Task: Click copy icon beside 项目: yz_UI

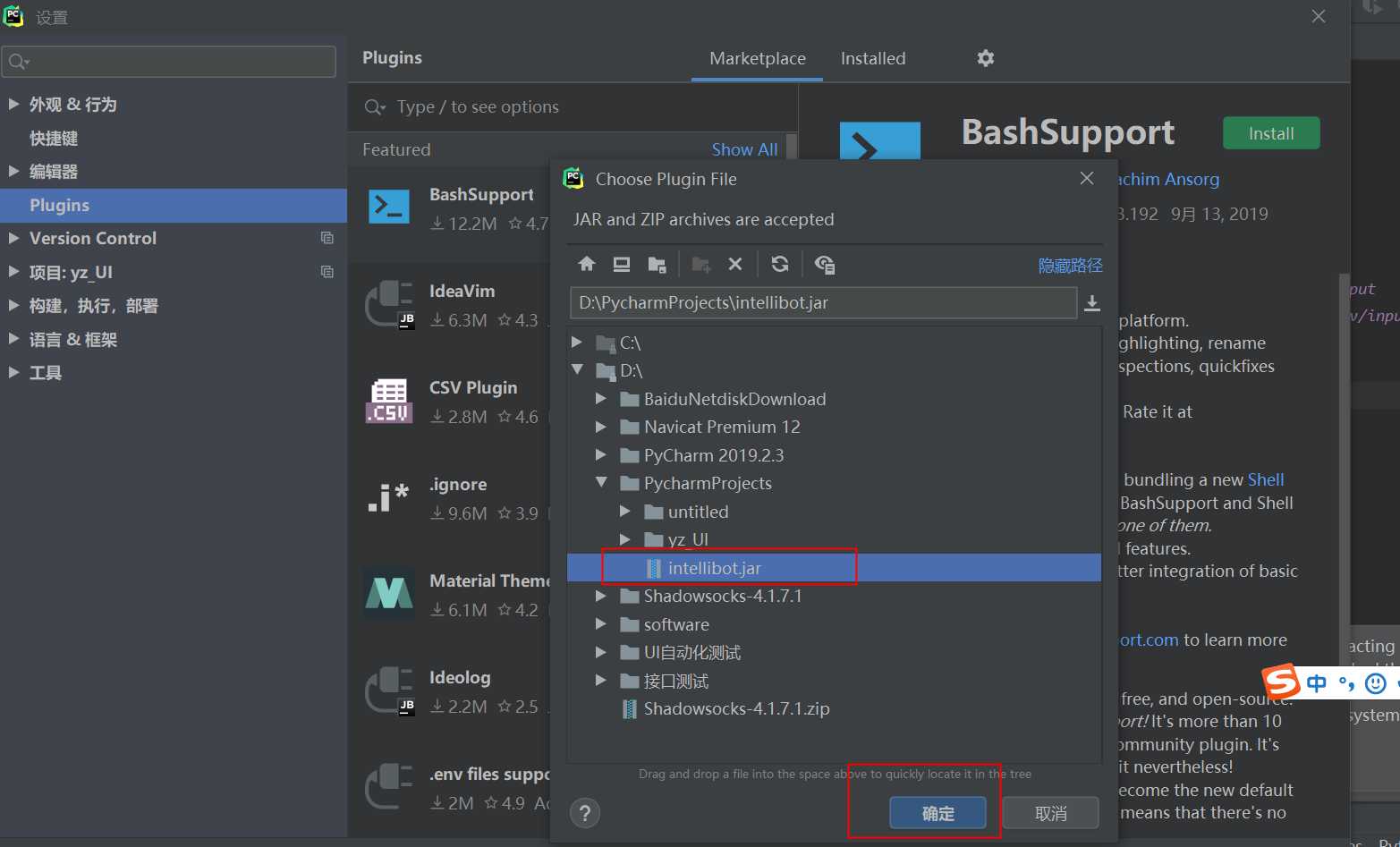Action: 327,272
